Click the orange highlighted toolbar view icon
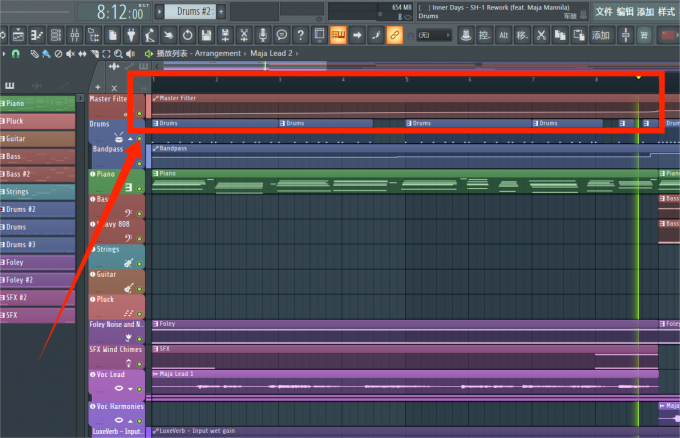Image resolution: width=680 pixels, height=438 pixels. pos(337,35)
